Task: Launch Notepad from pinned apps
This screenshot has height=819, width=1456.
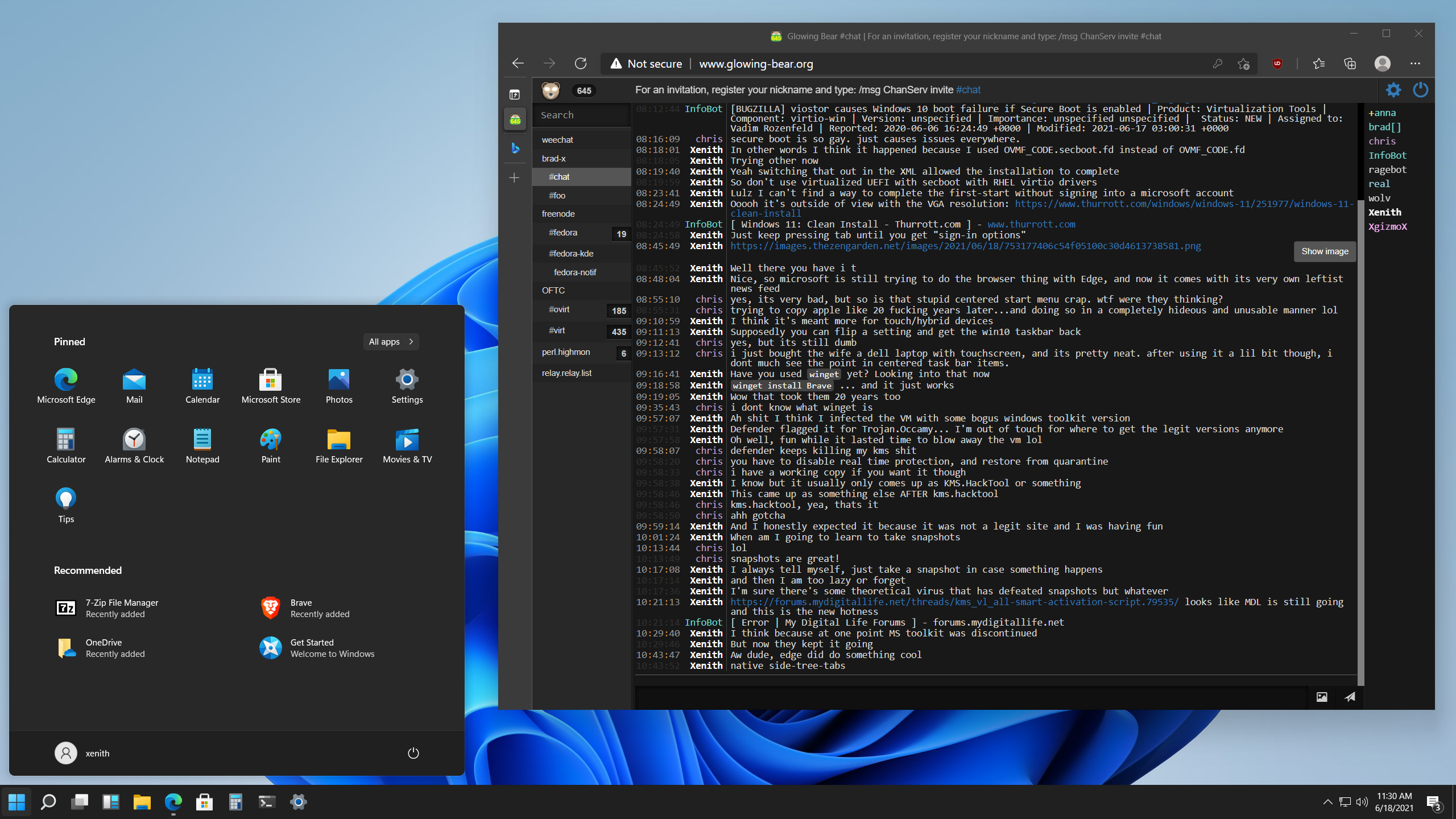Action: [x=202, y=446]
